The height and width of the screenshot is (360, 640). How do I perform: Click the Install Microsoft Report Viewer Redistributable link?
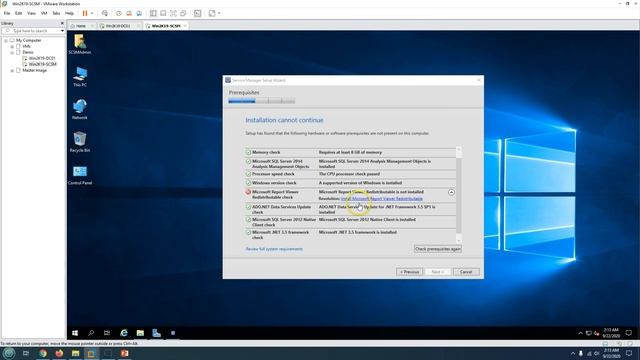tap(382, 199)
